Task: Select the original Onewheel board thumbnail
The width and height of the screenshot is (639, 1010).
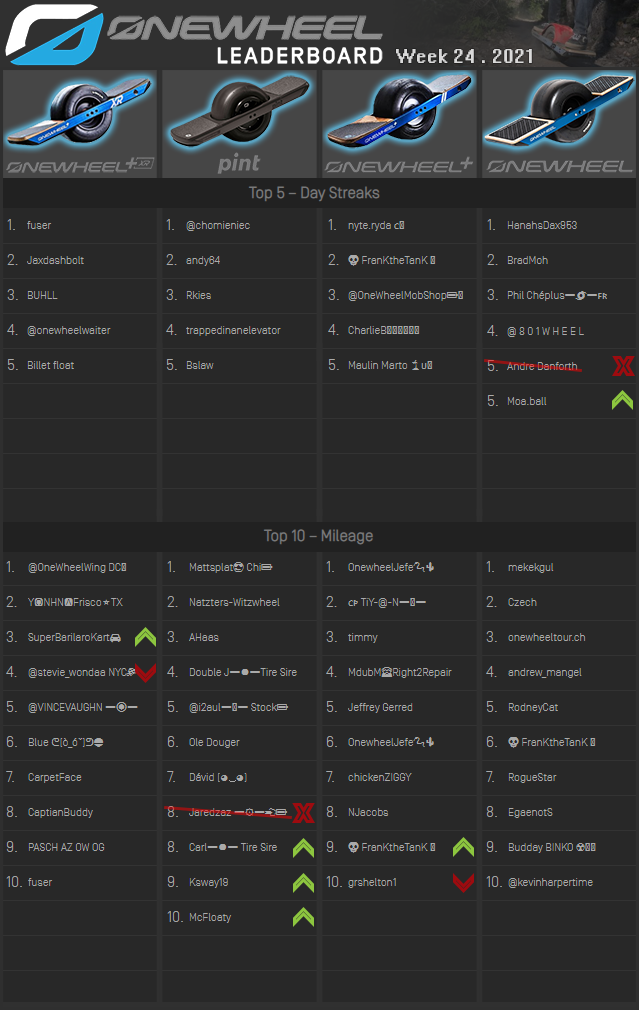Action: (558, 124)
